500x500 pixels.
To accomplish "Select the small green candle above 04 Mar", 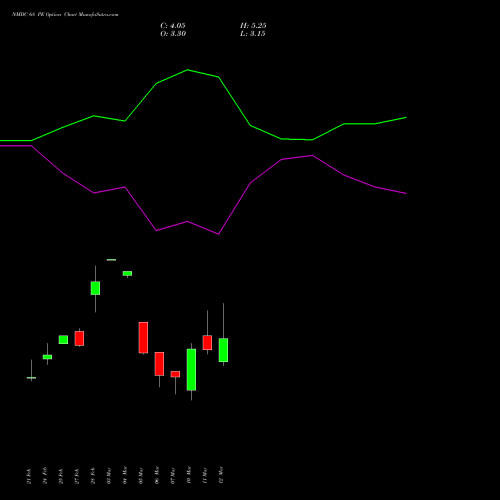I will 127,273.
